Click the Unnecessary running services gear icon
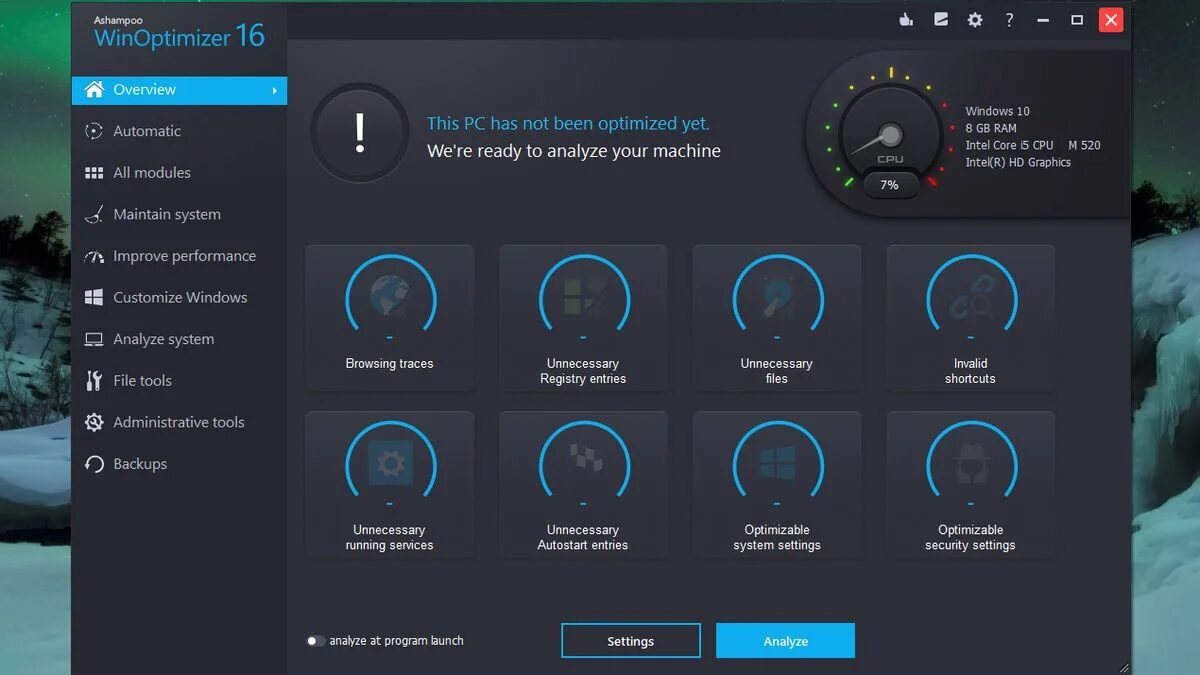1200x675 pixels. click(389, 464)
